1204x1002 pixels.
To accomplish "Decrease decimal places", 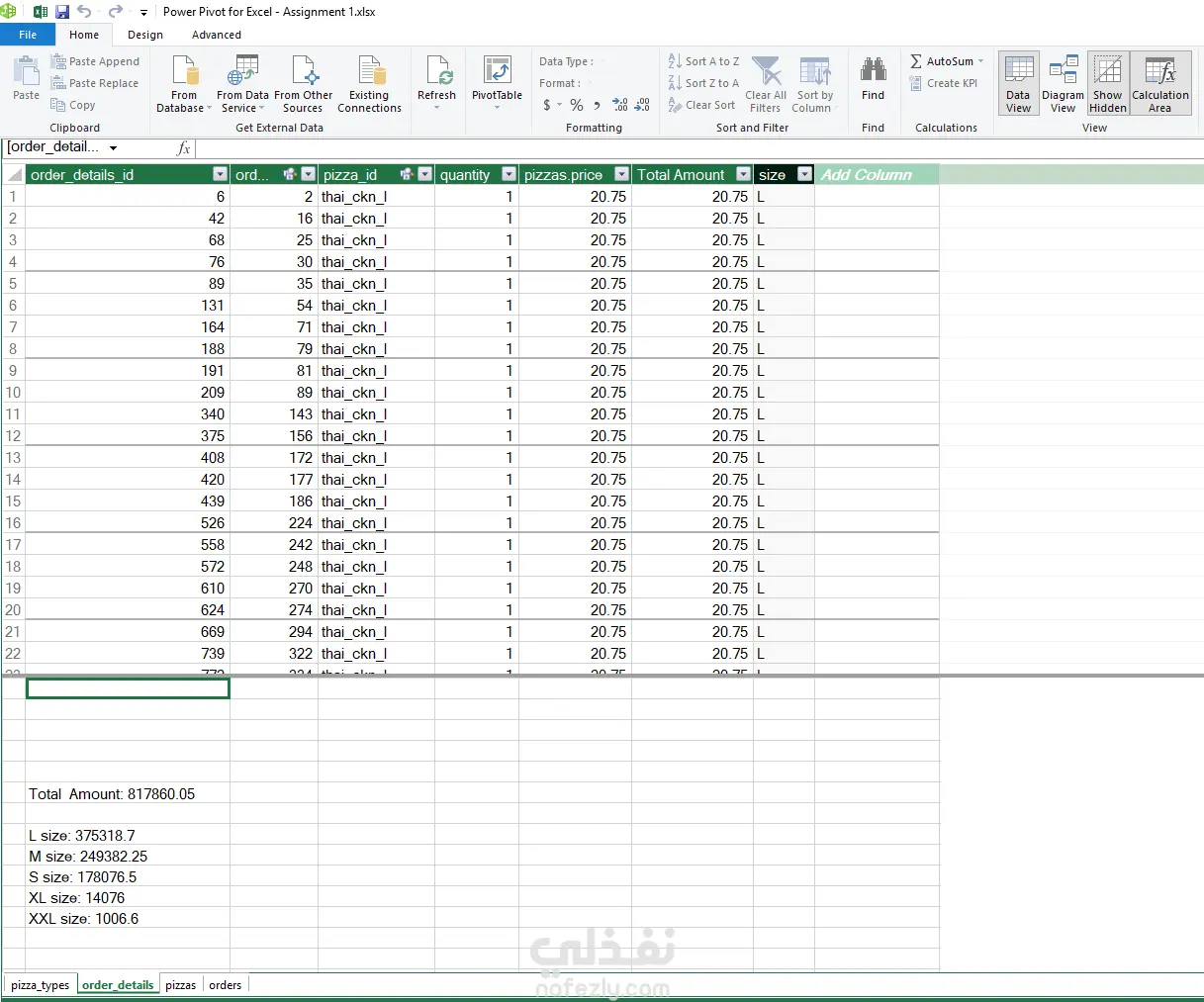I will (642, 105).
